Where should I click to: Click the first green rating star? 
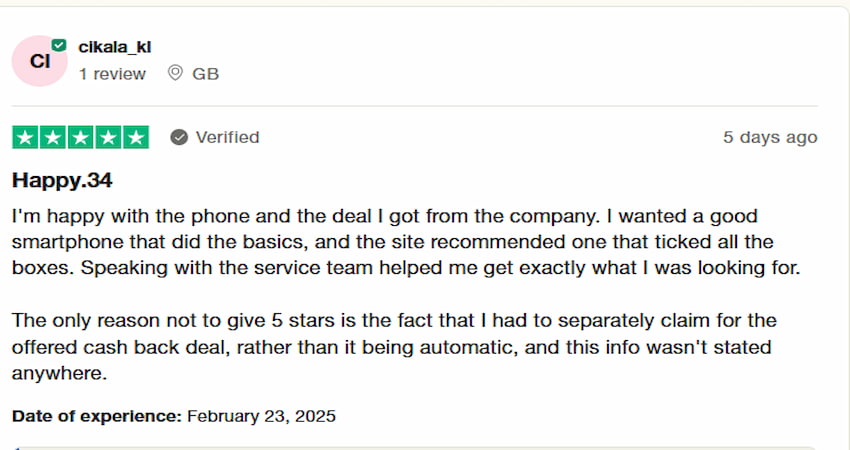pyautogui.click(x=25, y=138)
